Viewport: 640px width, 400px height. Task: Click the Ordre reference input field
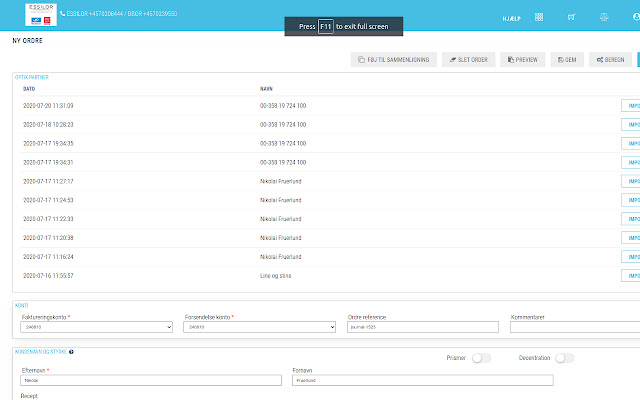point(422,326)
